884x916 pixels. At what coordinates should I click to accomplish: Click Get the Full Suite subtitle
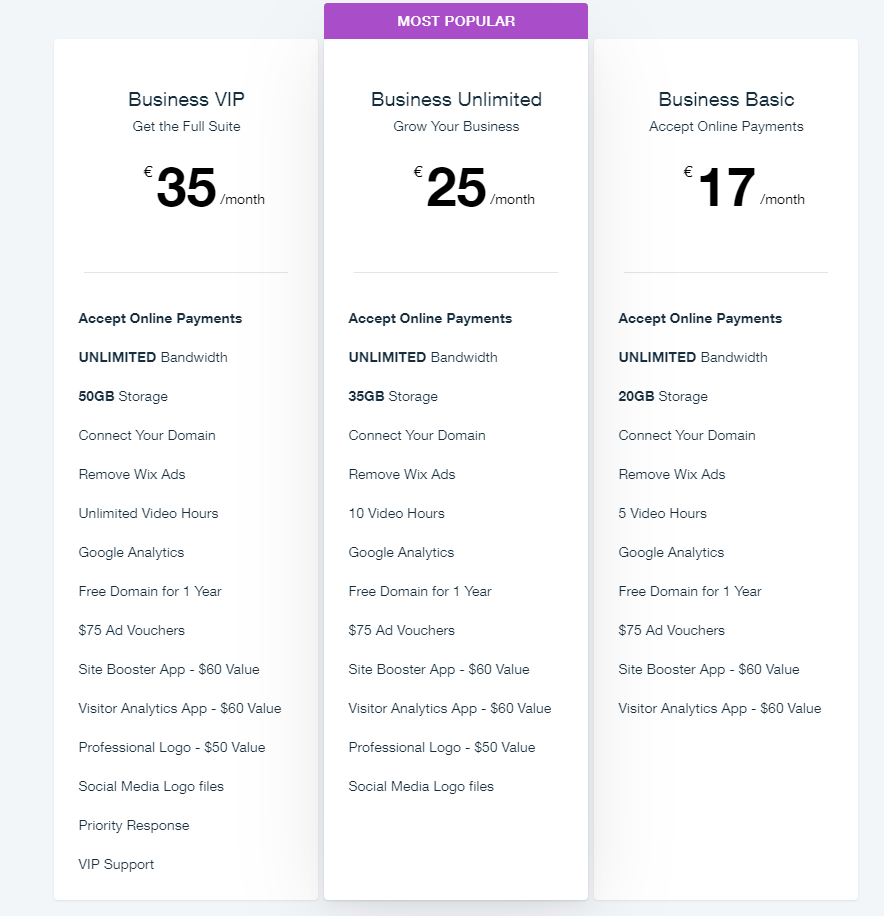tap(186, 126)
